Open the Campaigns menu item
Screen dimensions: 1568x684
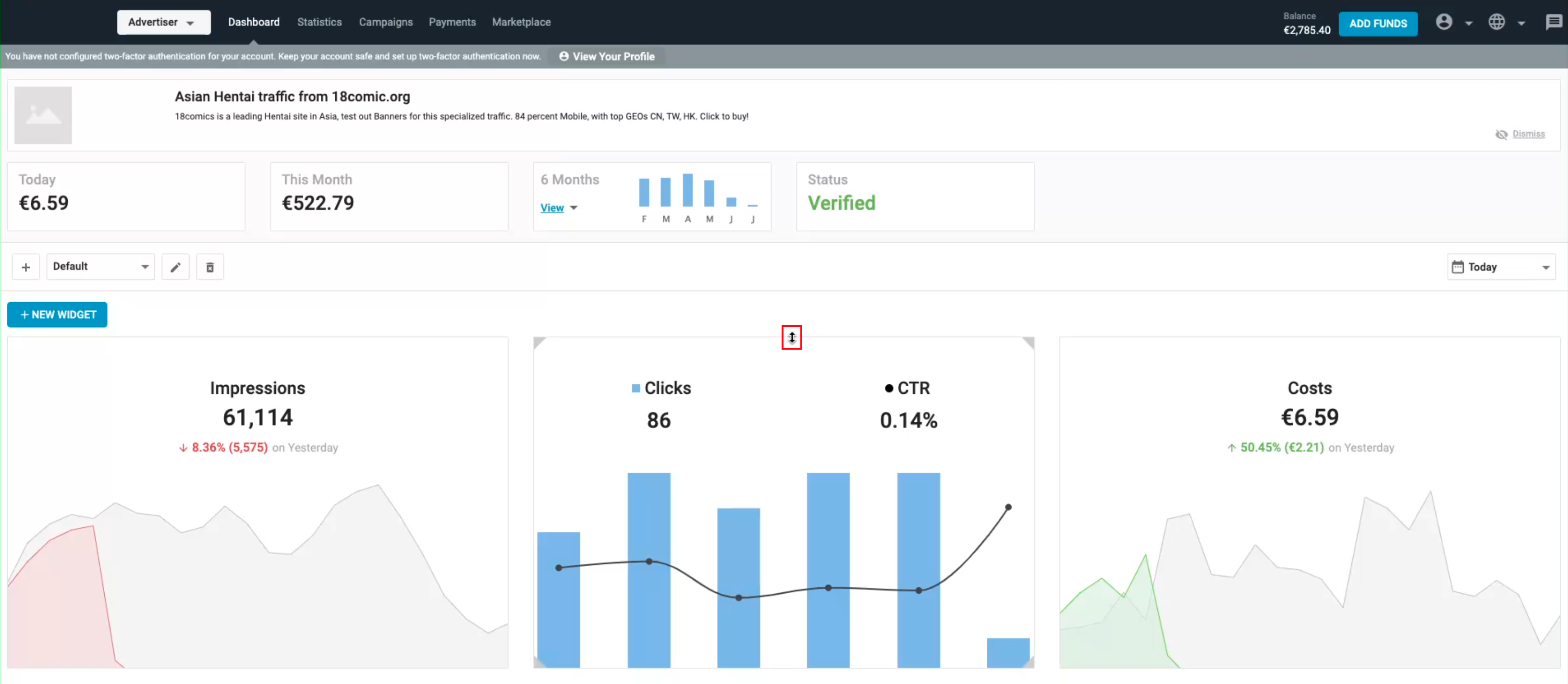pos(385,23)
